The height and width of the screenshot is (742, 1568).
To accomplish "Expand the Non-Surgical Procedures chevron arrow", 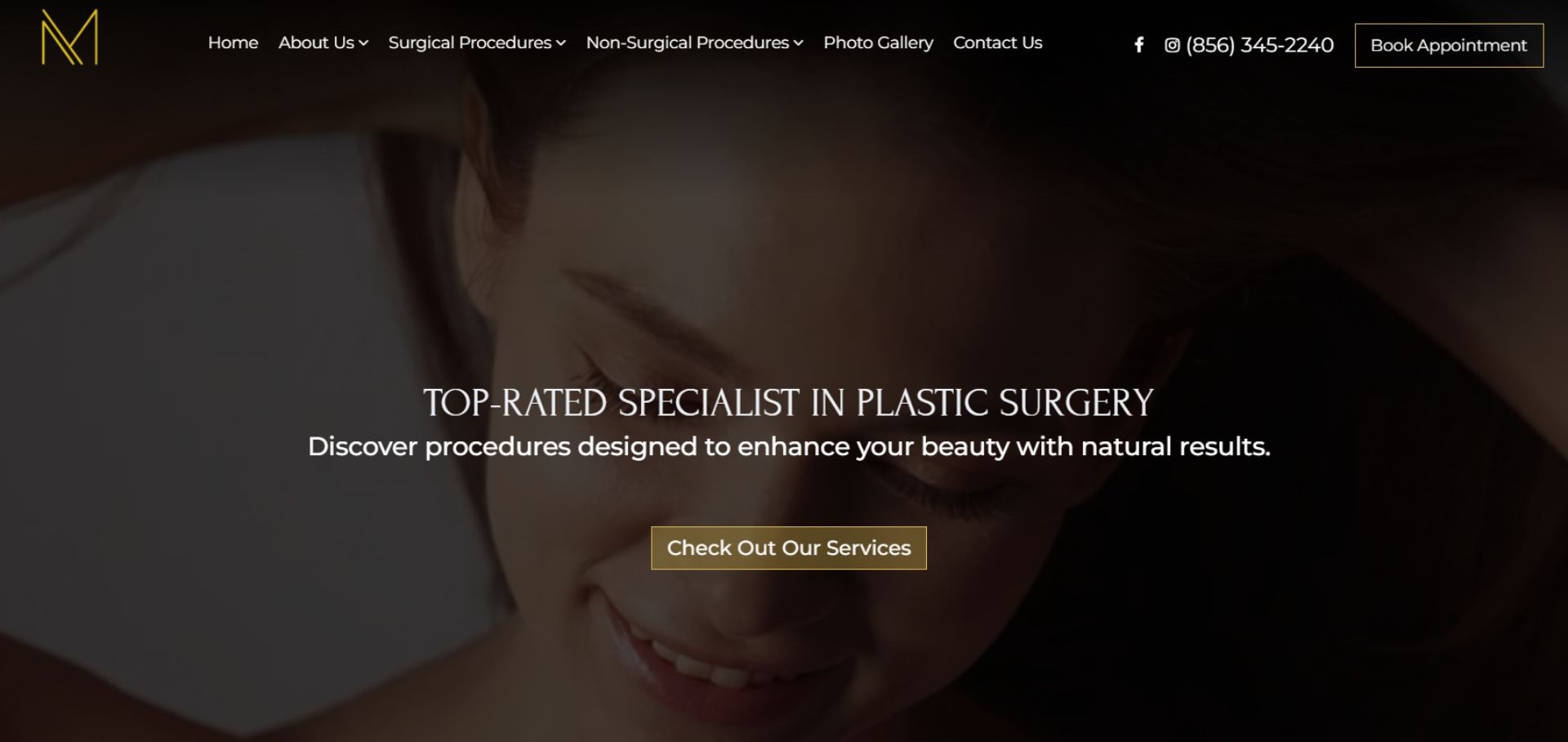I will [799, 43].
